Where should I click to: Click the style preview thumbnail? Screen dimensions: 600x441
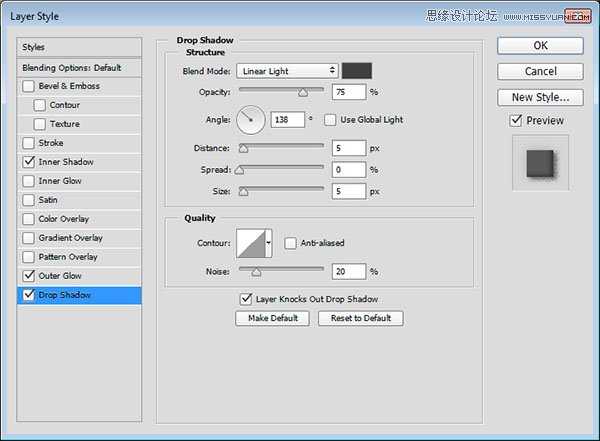(540, 163)
